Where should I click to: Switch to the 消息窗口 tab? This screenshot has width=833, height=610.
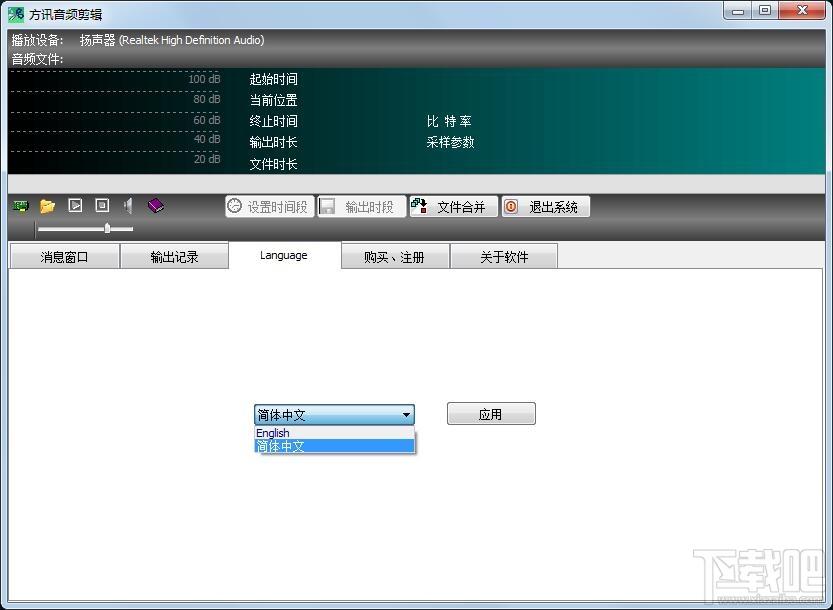coord(64,257)
